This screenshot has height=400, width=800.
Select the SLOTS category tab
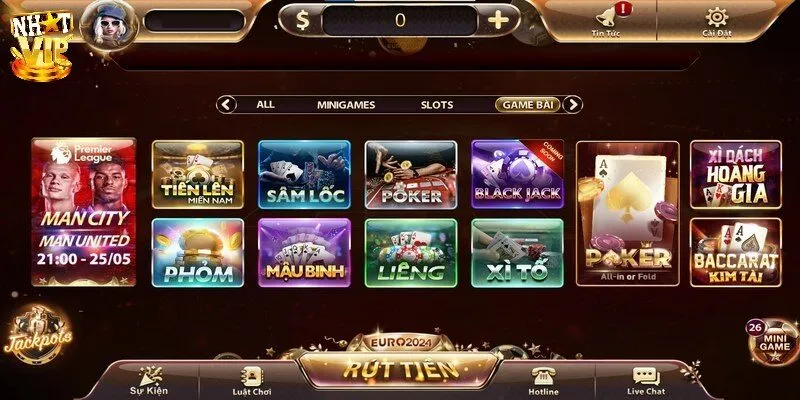pos(437,105)
